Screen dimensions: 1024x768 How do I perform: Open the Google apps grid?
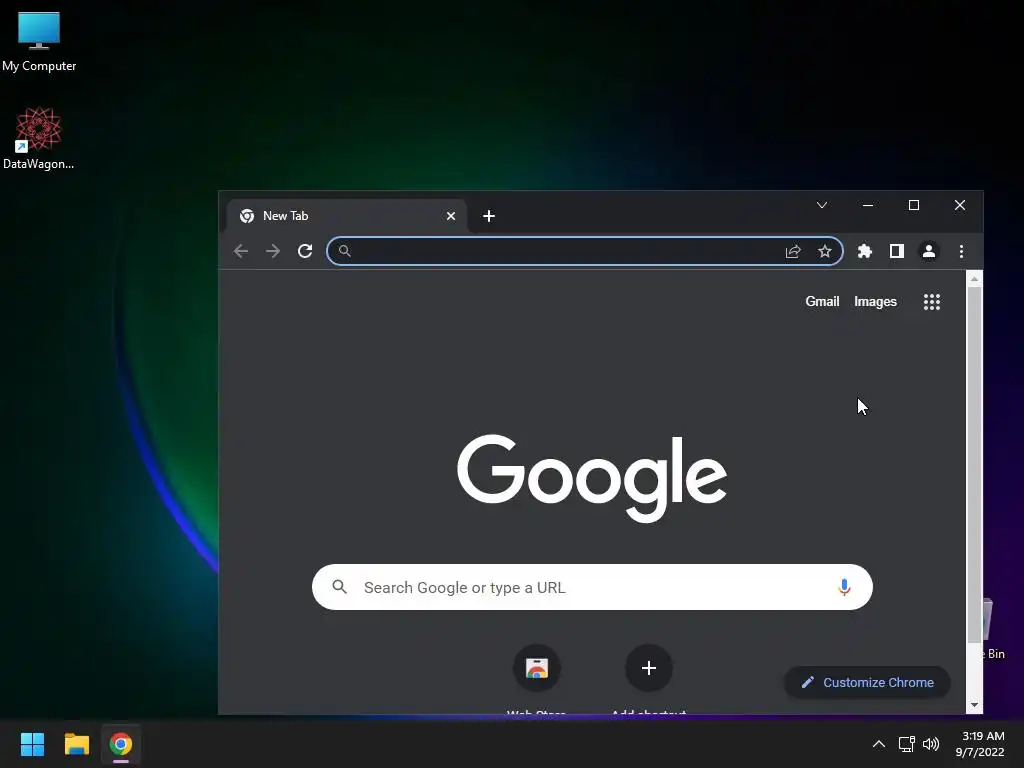[932, 302]
